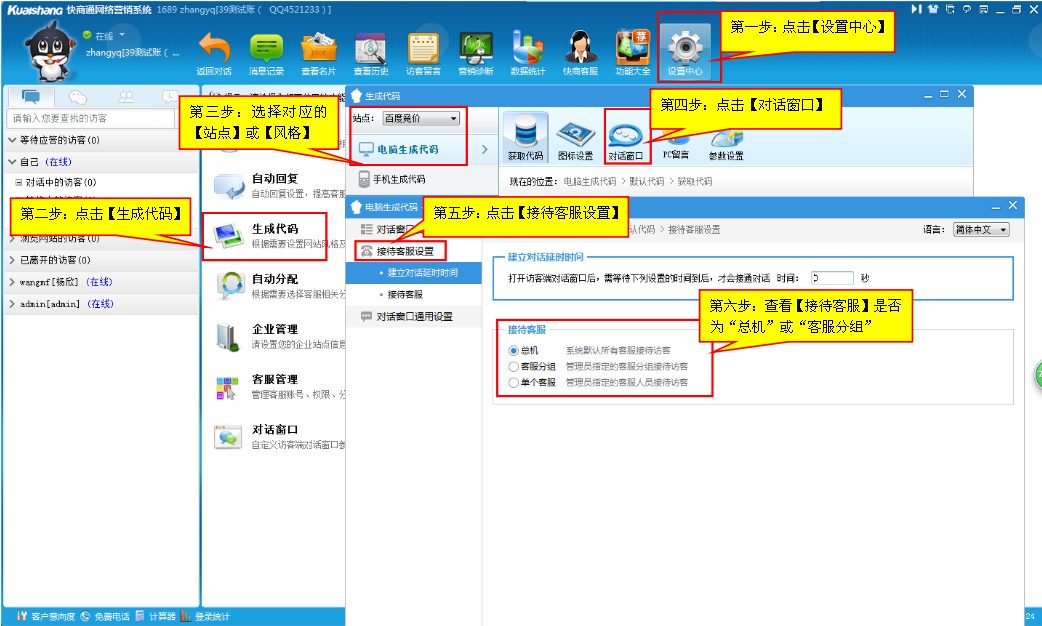
Task: Select the 总机 radio button
Action: click(514, 351)
